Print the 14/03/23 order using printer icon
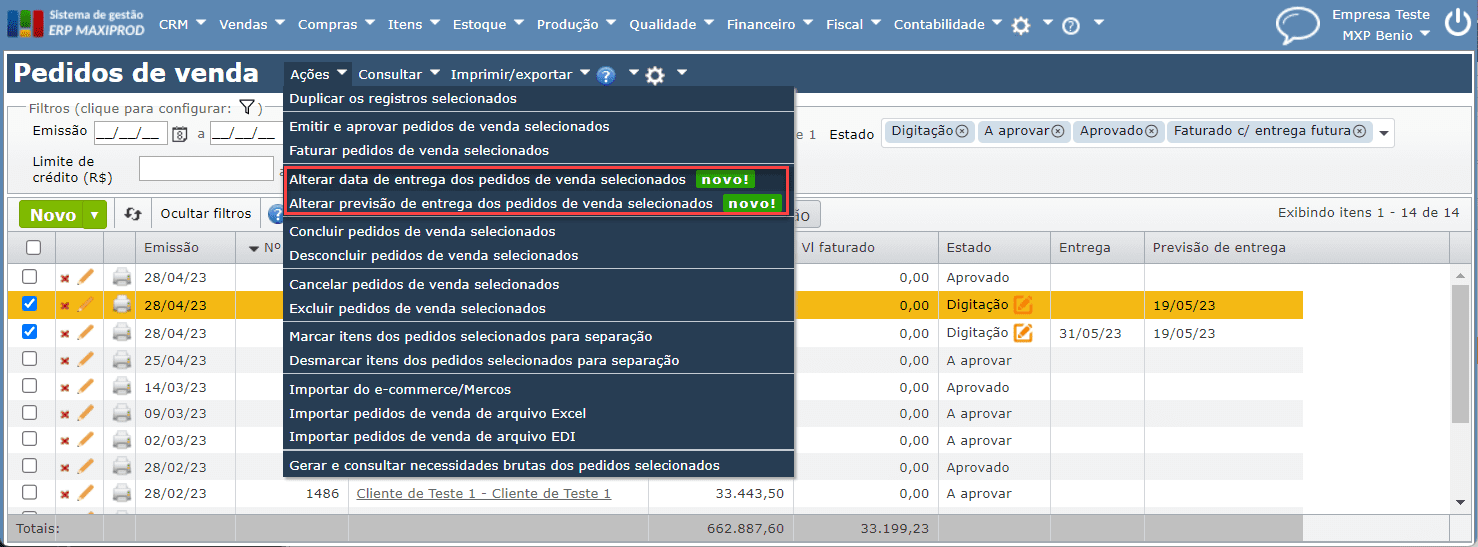 coord(121,386)
